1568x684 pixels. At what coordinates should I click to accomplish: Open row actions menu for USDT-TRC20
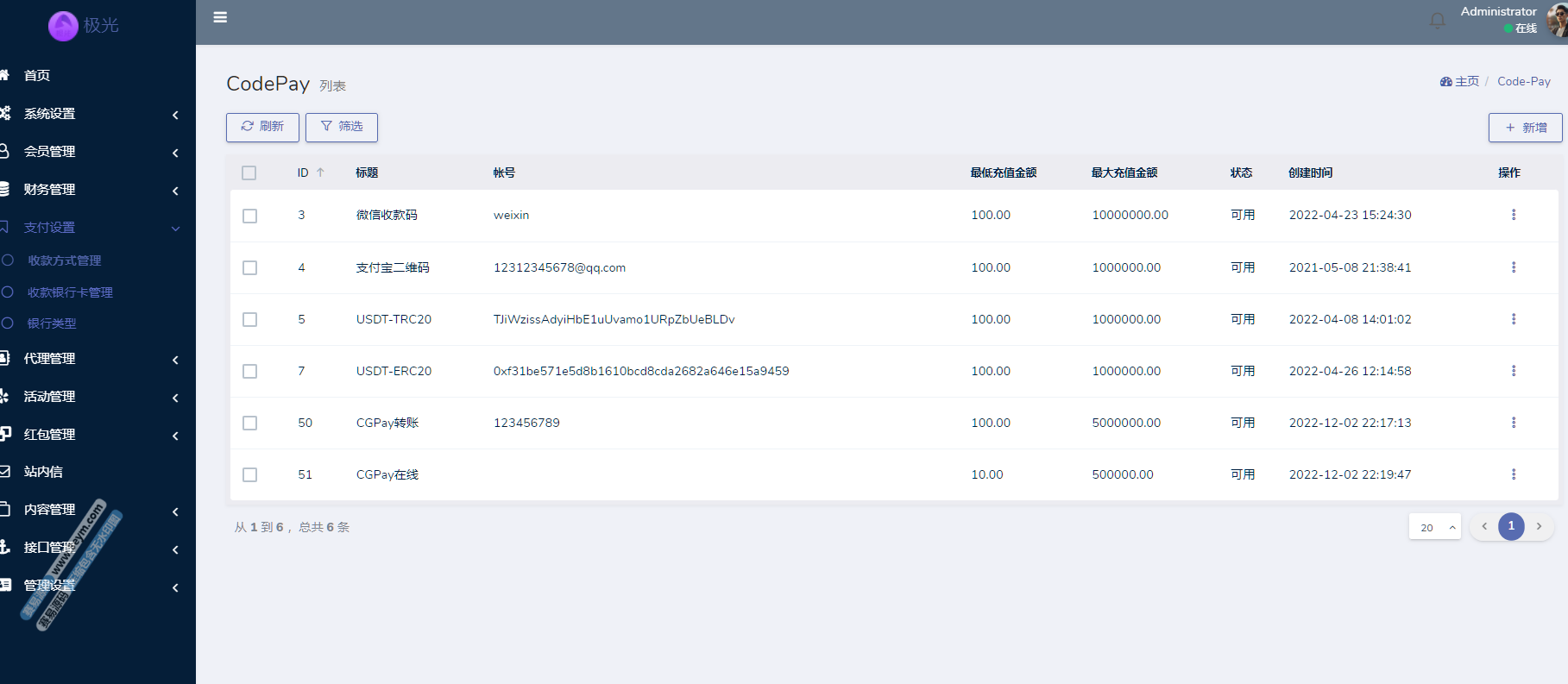click(1513, 319)
